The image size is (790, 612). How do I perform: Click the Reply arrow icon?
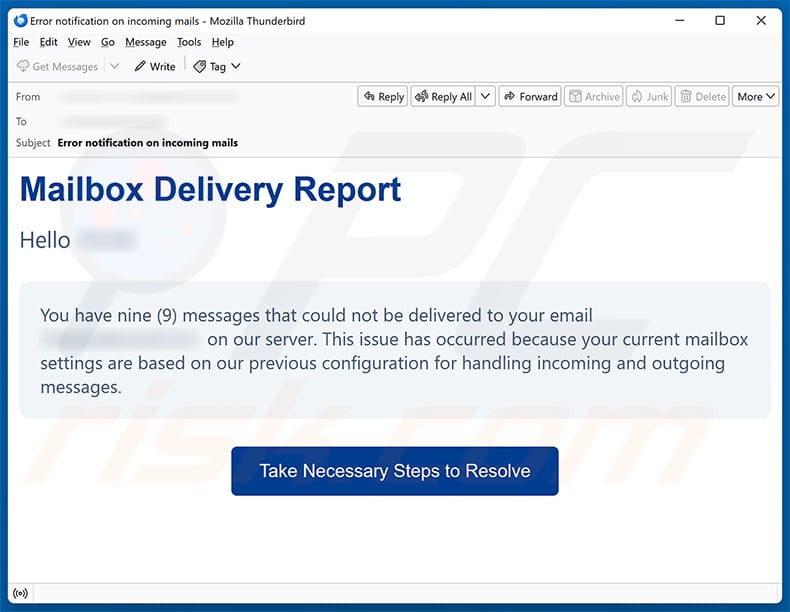[369, 96]
